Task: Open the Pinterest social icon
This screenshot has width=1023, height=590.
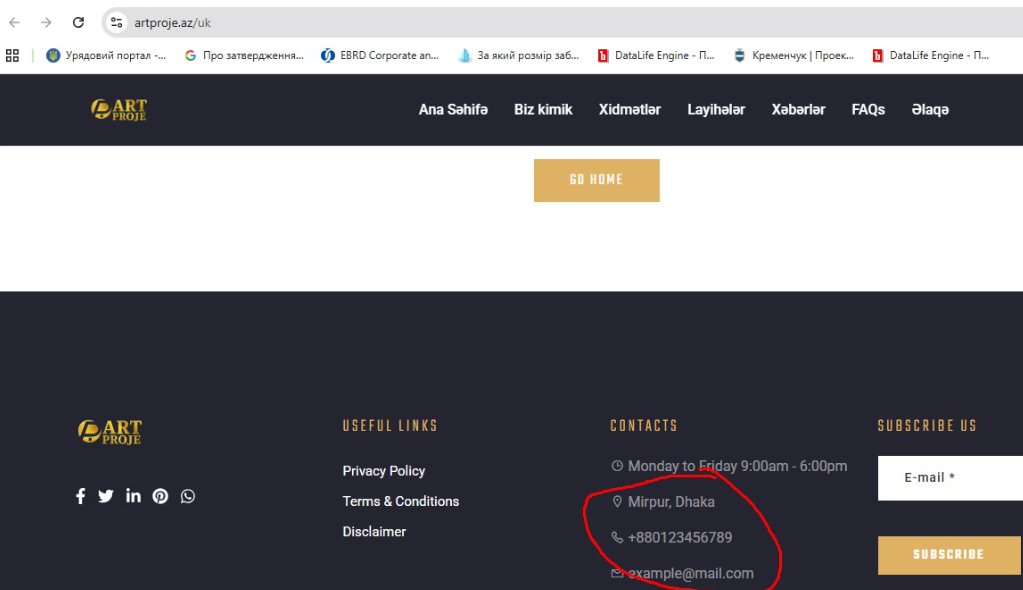Action: point(160,496)
